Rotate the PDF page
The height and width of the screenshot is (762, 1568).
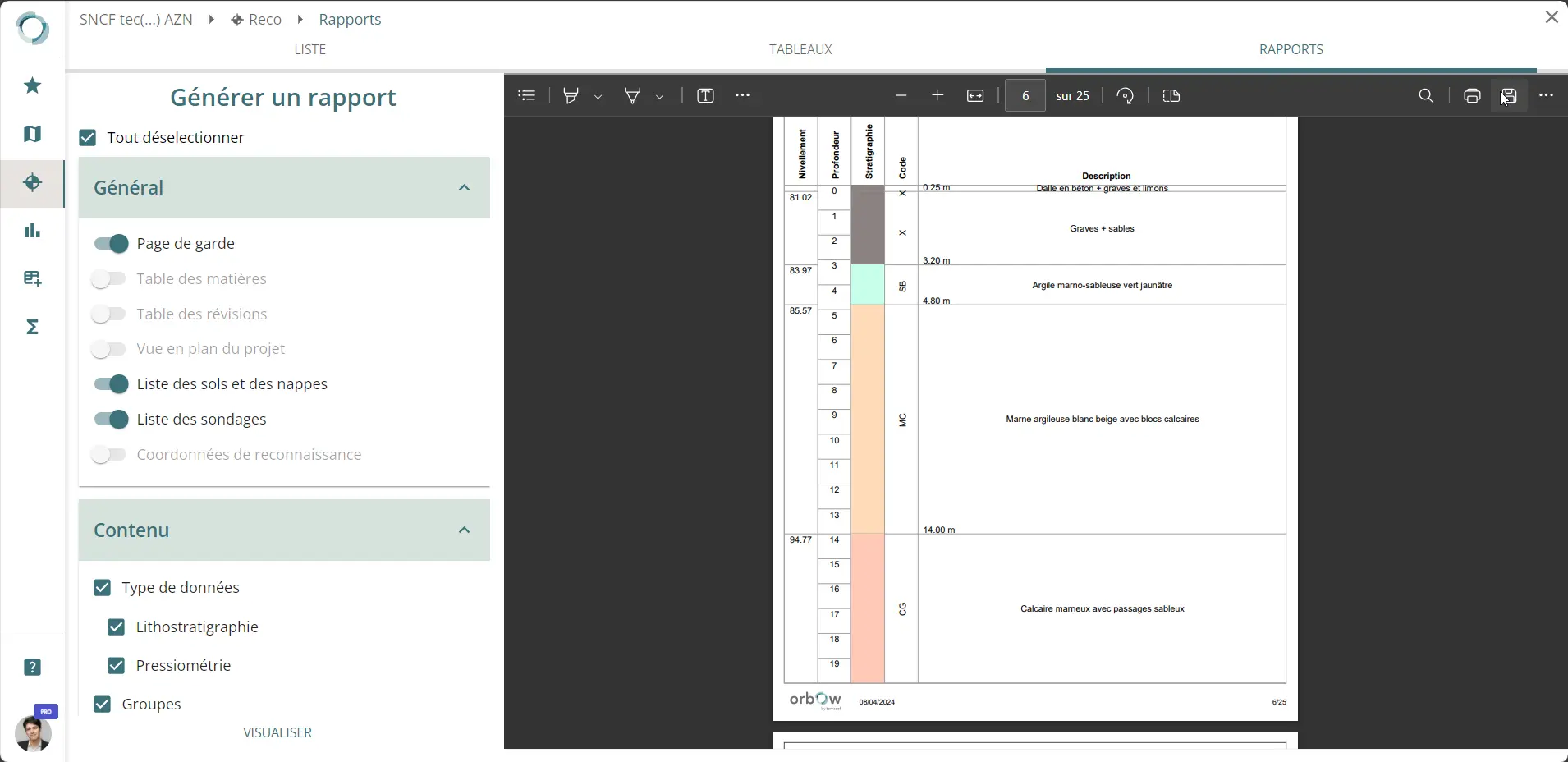[1126, 96]
